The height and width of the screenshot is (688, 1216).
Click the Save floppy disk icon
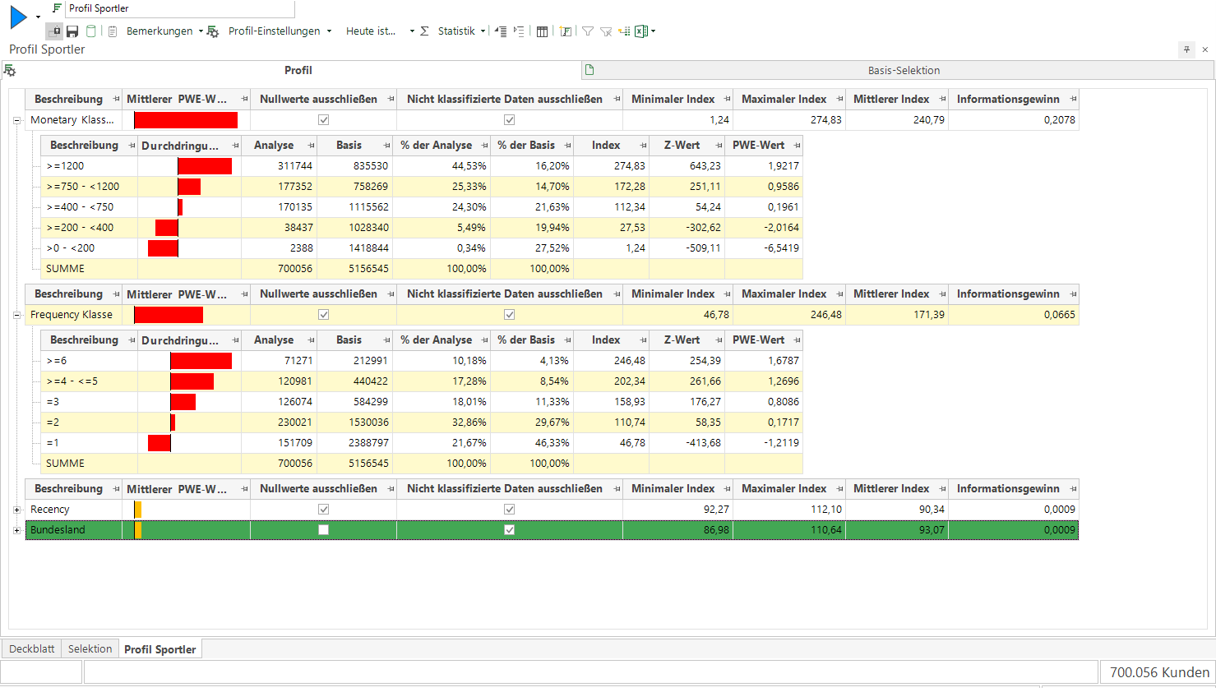tap(72, 31)
